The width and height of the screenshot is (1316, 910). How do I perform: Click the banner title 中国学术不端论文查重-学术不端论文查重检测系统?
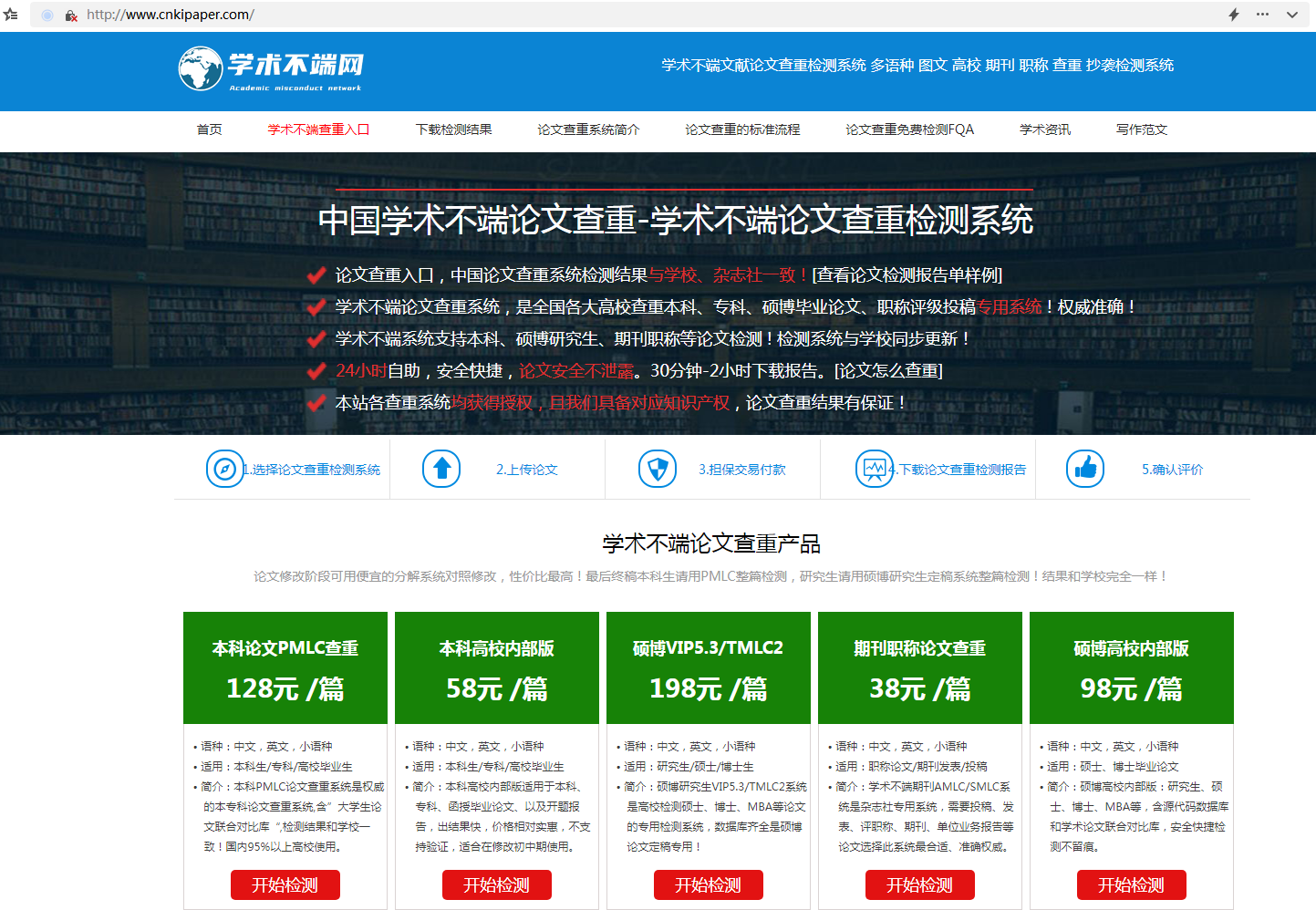point(676,220)
